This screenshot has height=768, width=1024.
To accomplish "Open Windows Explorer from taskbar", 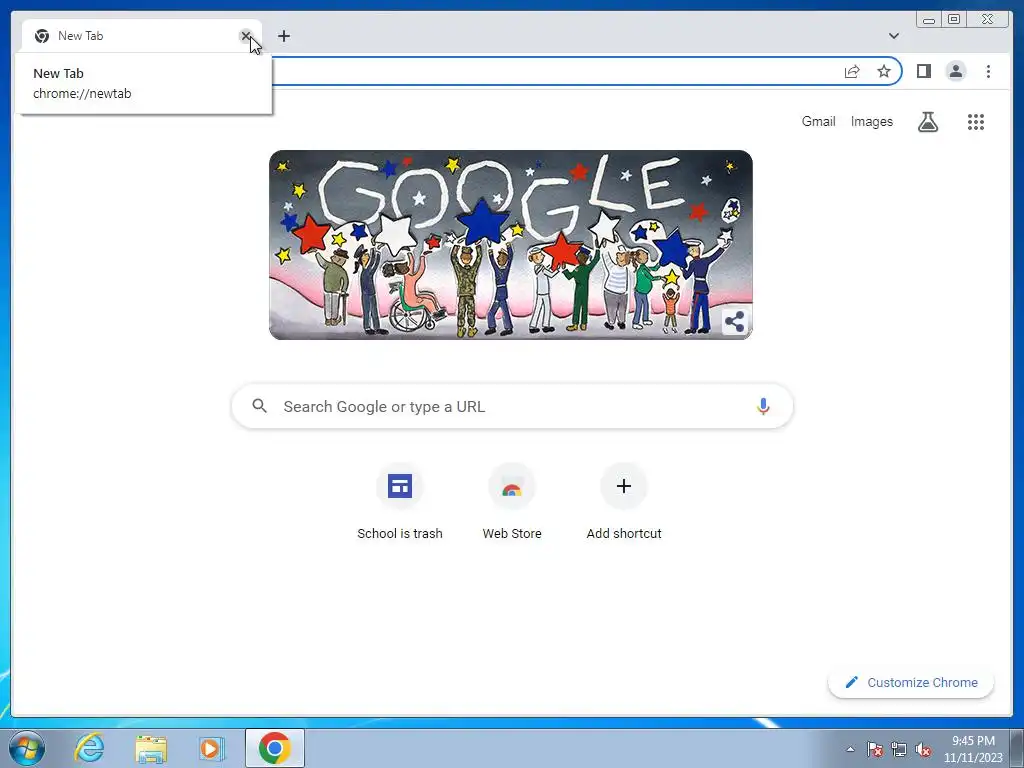I will pyautogui.click(x=151, y=748).
